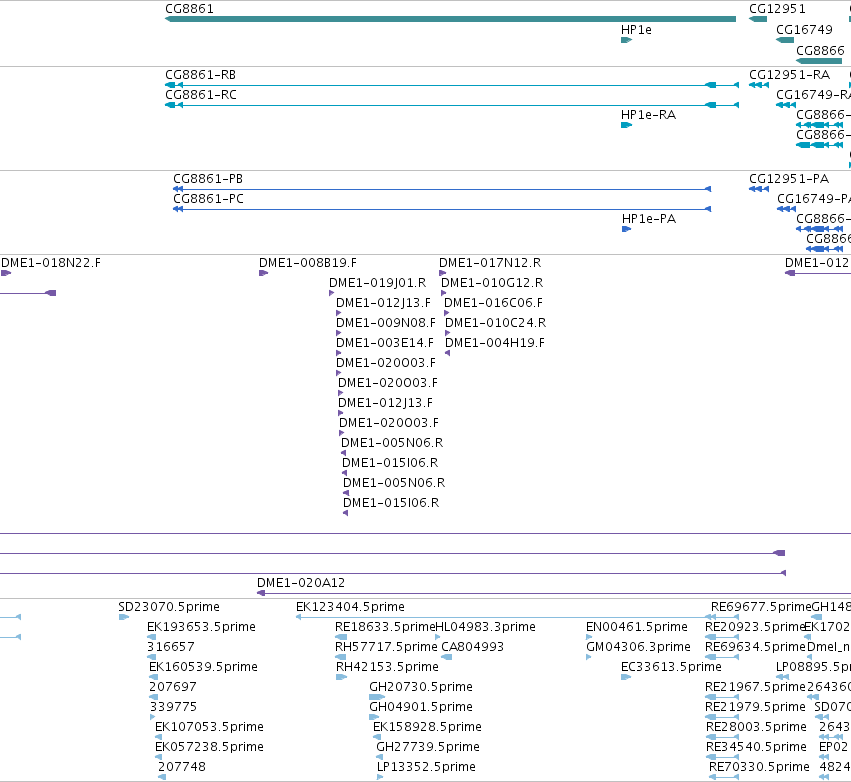851x782 pixels.
Task: Click the 316657 feature label
Action: (x=170, y=646)
